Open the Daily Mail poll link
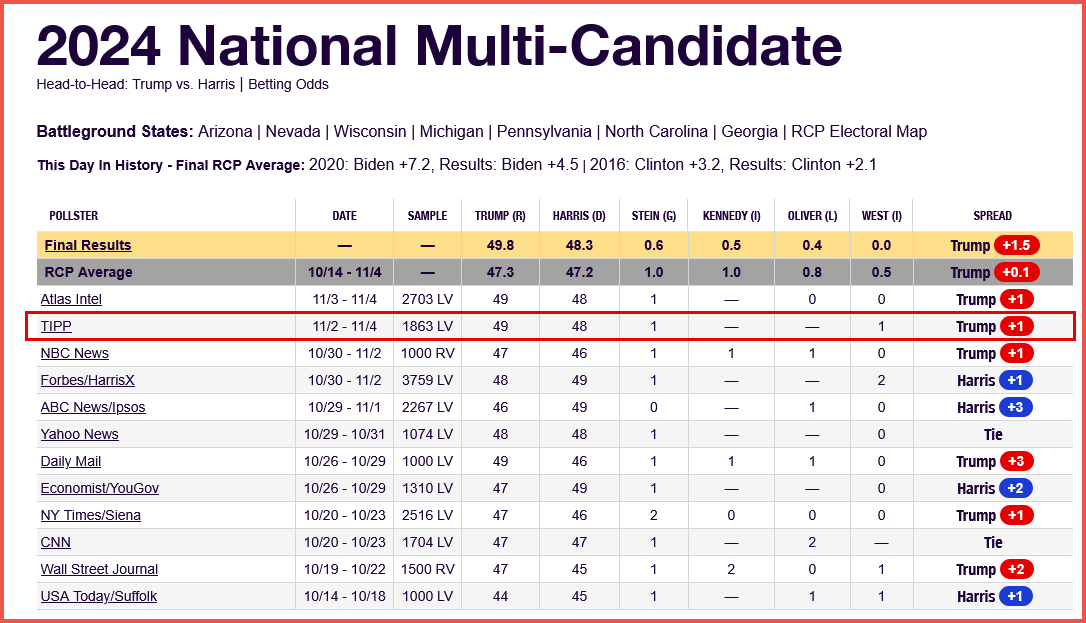Screen dimensions: 1086x623 pyautogui.click(x=70, y=461)
